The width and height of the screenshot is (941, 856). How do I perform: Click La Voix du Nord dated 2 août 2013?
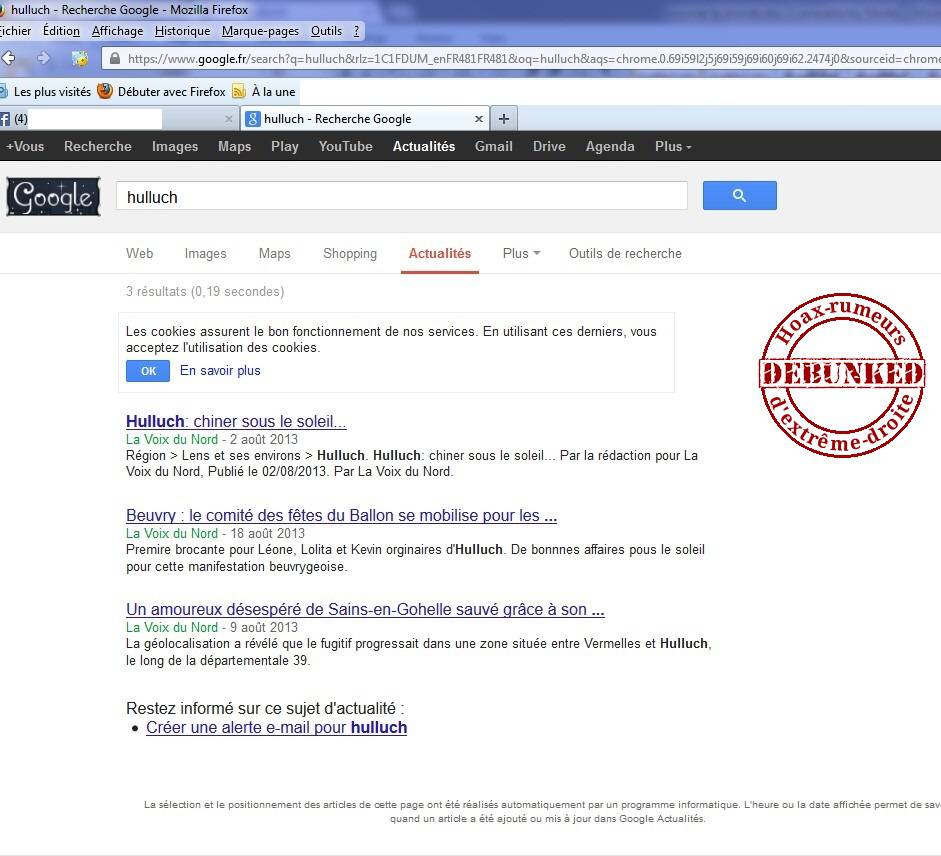[x=172, y=439]
